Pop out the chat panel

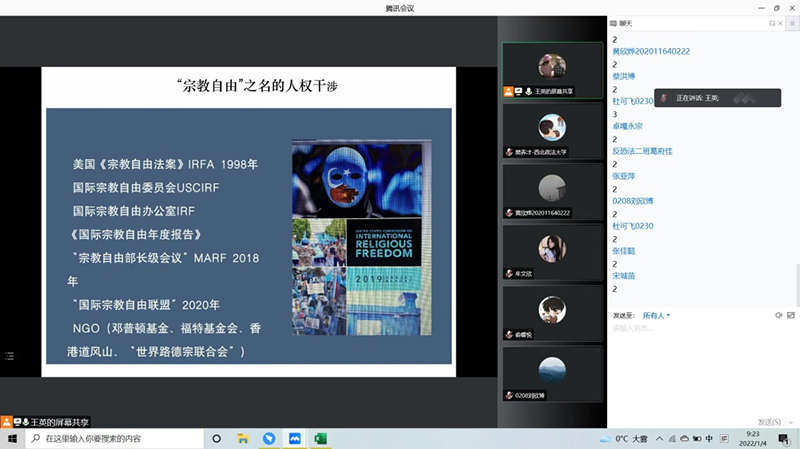772,22
